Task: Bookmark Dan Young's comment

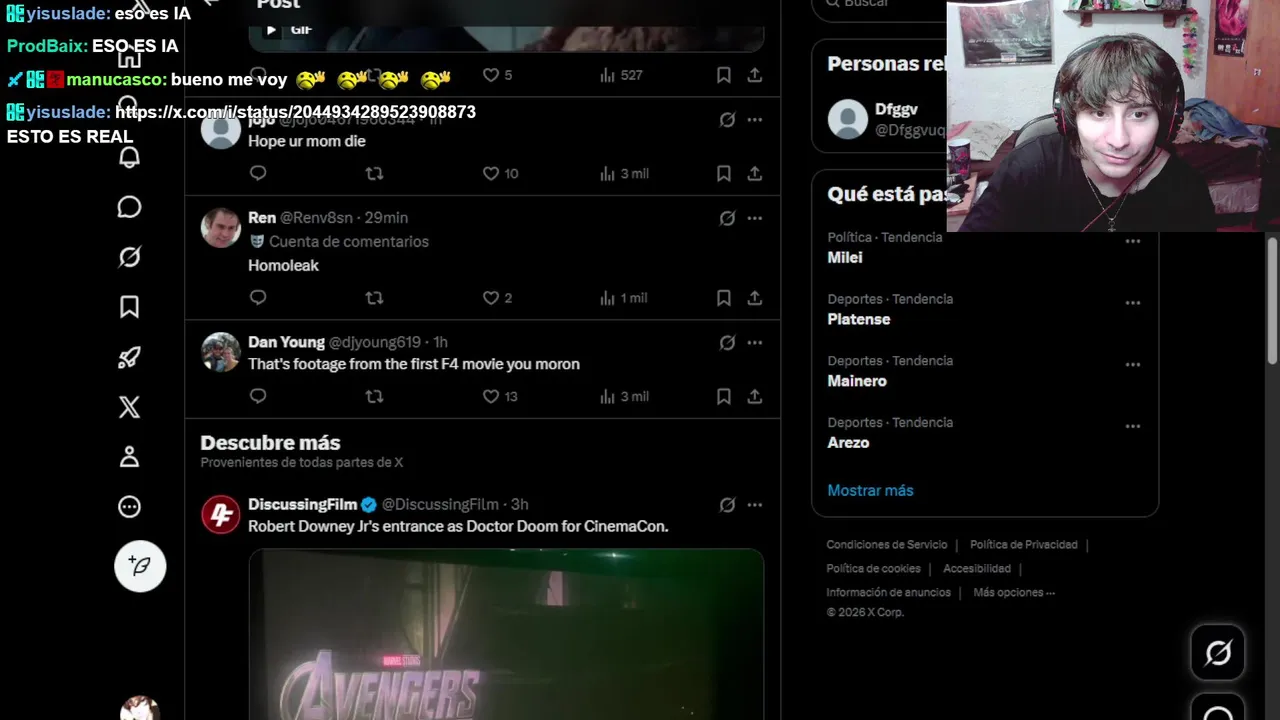Action: [x=724, y=396]
